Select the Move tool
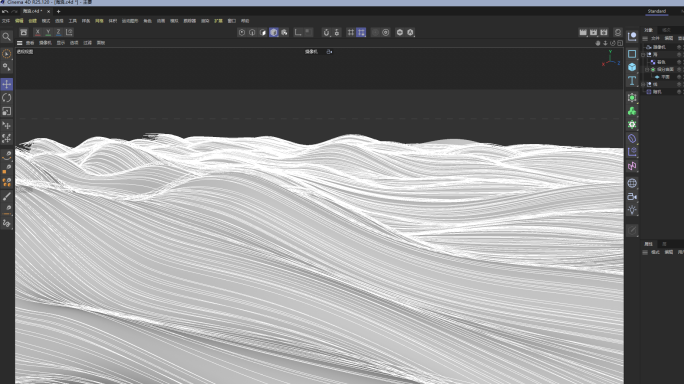This screenshot has width=684, height=384. click(7, 84)
